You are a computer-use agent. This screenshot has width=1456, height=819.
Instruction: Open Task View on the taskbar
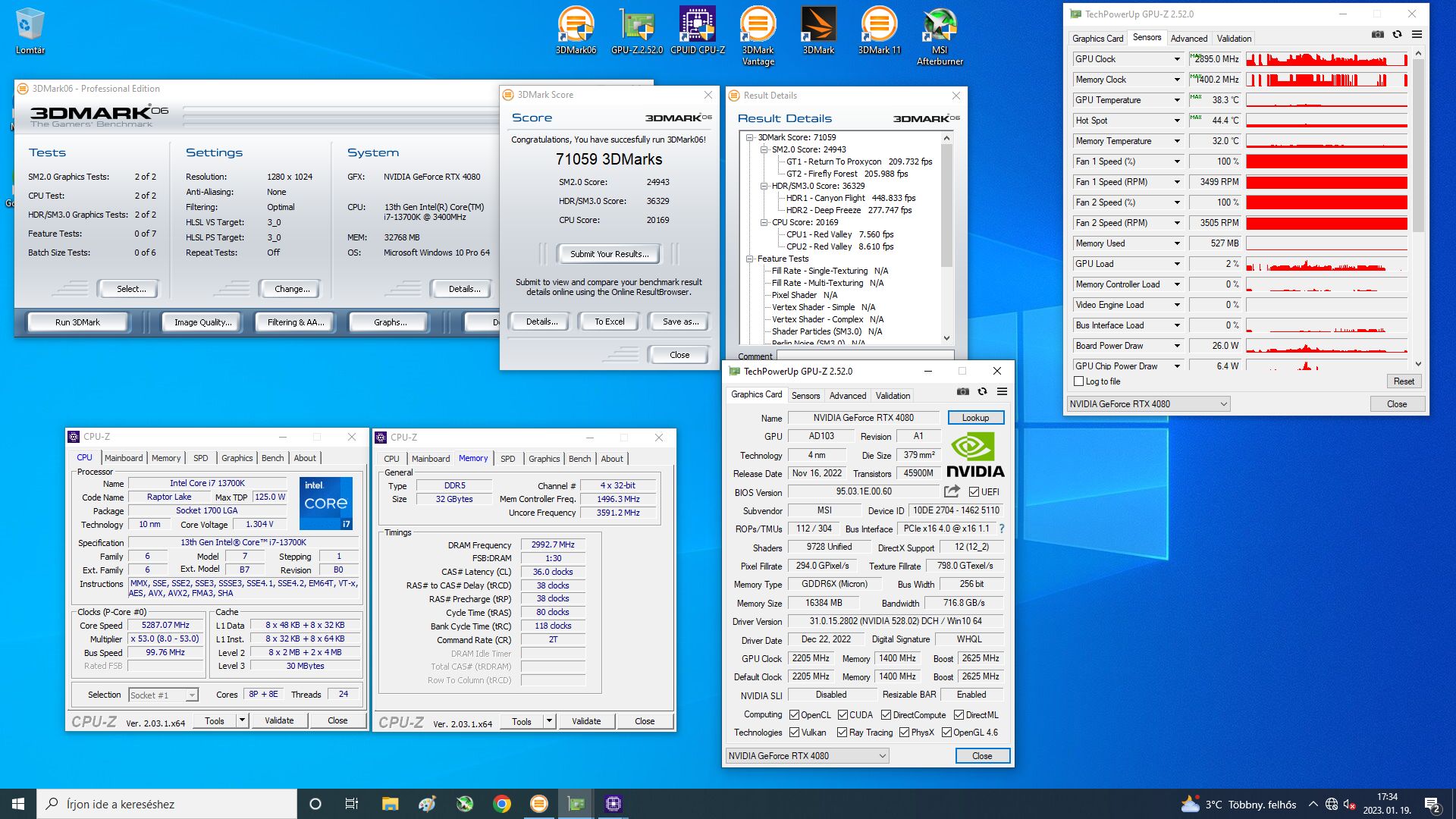point(351,804)
